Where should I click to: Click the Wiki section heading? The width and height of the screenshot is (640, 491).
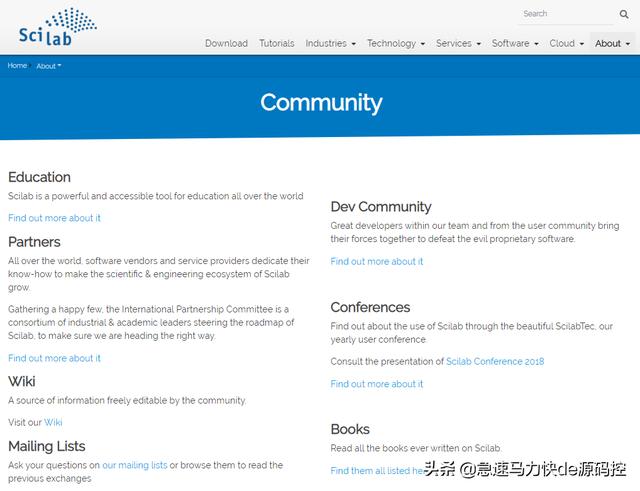[x=22, y=382]
